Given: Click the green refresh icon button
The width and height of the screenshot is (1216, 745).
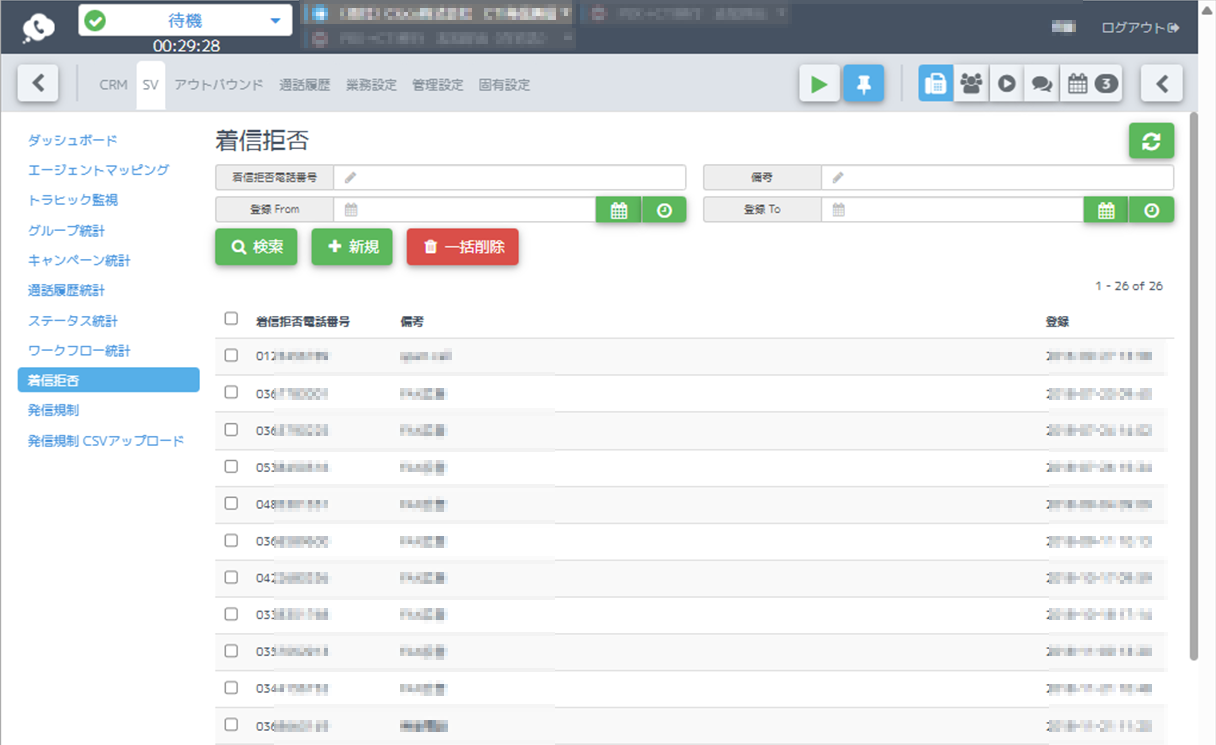Looking at the screenshot, I should coord(1151,141).
